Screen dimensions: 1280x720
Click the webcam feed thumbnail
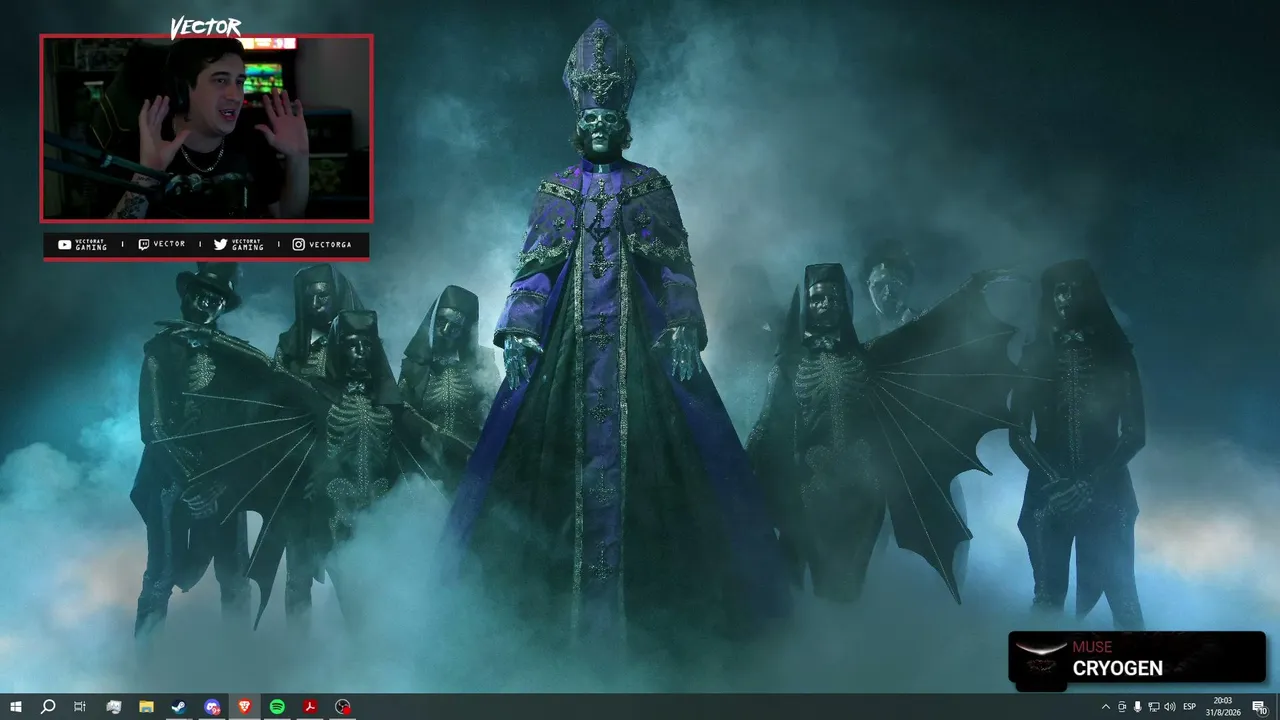[206, 128]
